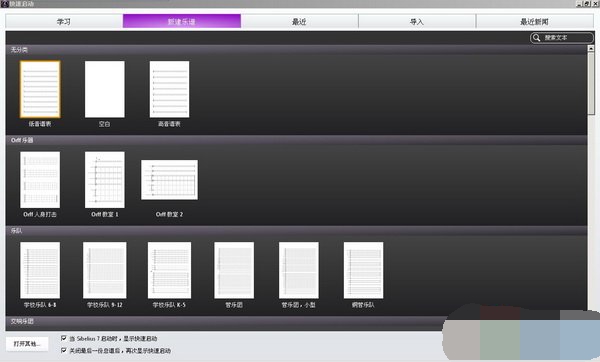This screenshot has height=362, width=600.
Task: Go to the 导入 (Import) tab
Action: point(417,21)
